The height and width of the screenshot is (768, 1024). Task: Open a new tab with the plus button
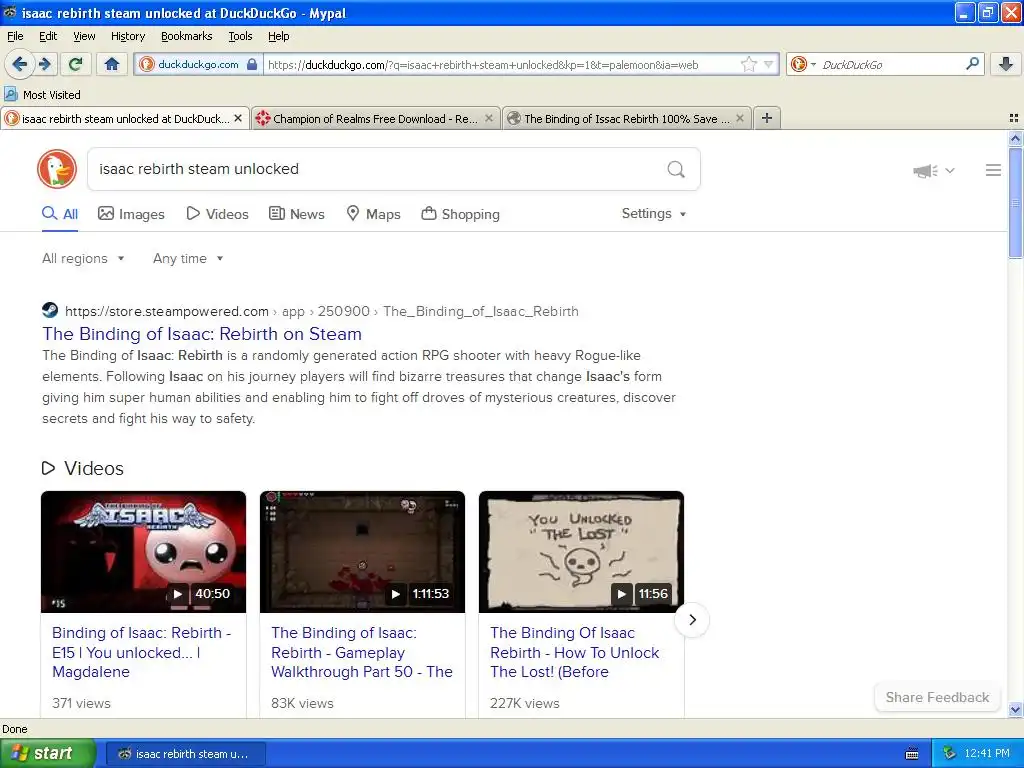tap(767, 118)
